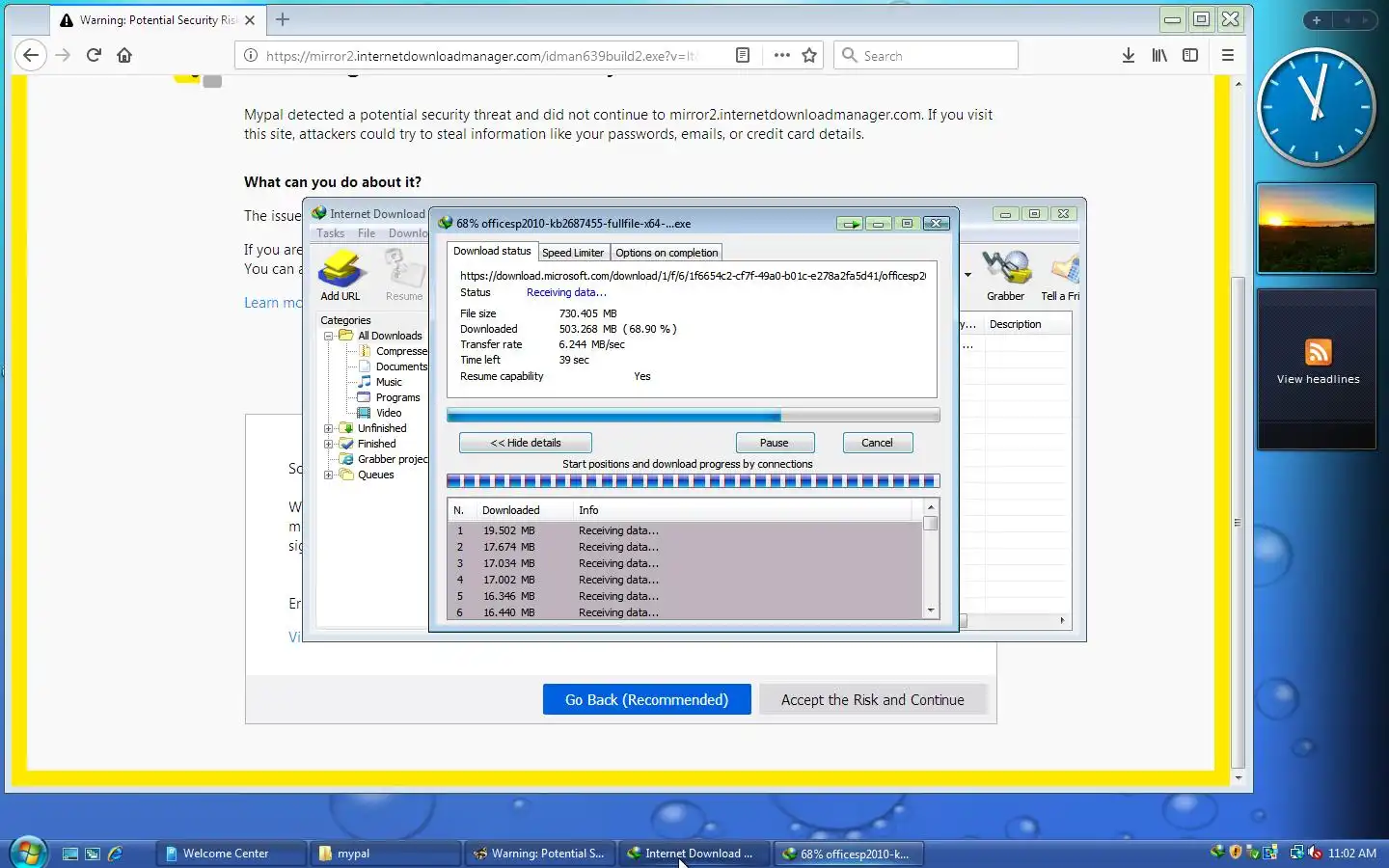
Task: Close the Warning: Potential Security Risk tab
Action: click(x=250, y=19)
